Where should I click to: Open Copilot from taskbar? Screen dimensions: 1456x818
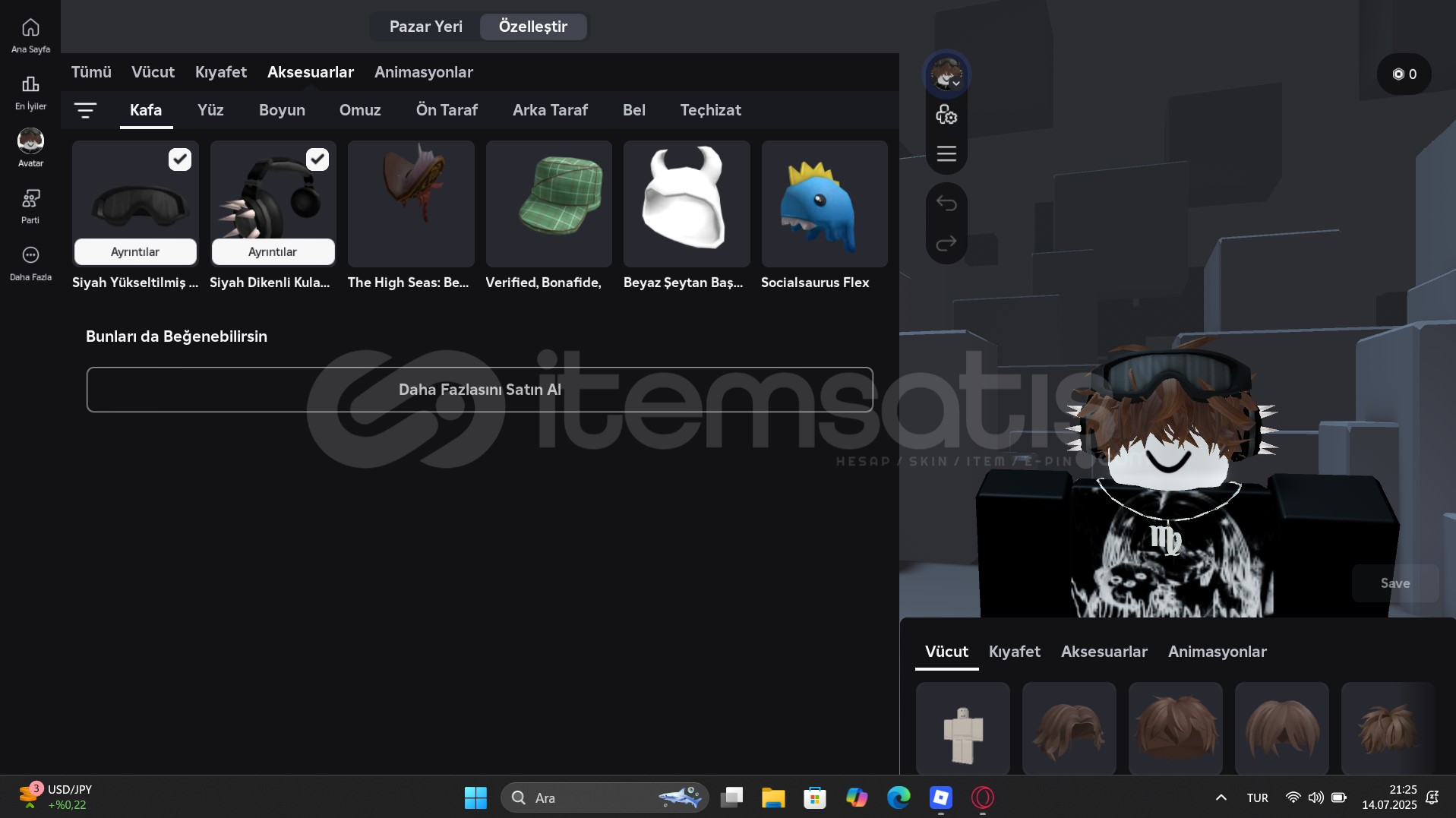(857, 797)
